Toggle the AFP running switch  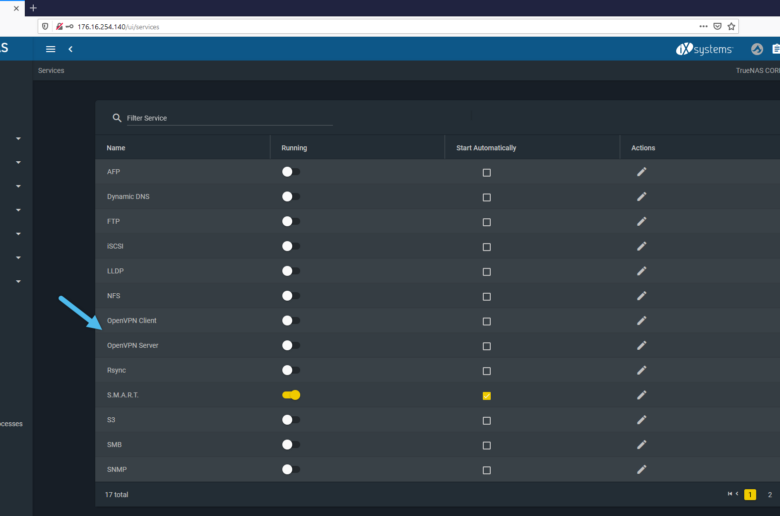[291, 172]
